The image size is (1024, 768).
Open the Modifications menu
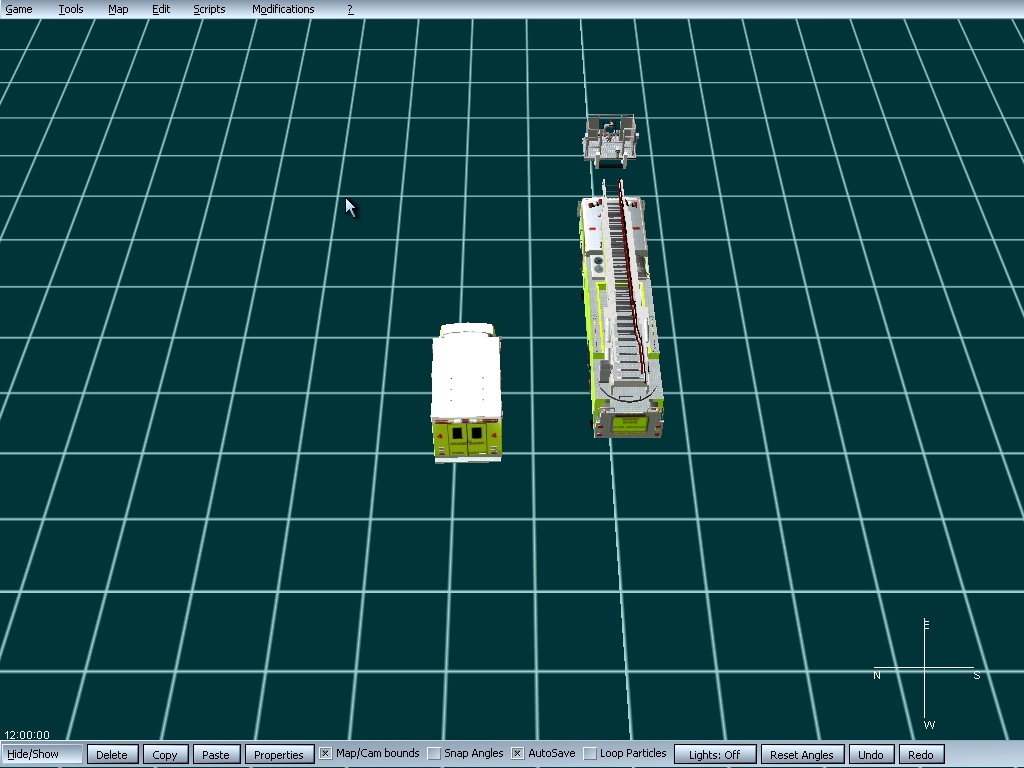pyautogui.click(x=283, y=9)
